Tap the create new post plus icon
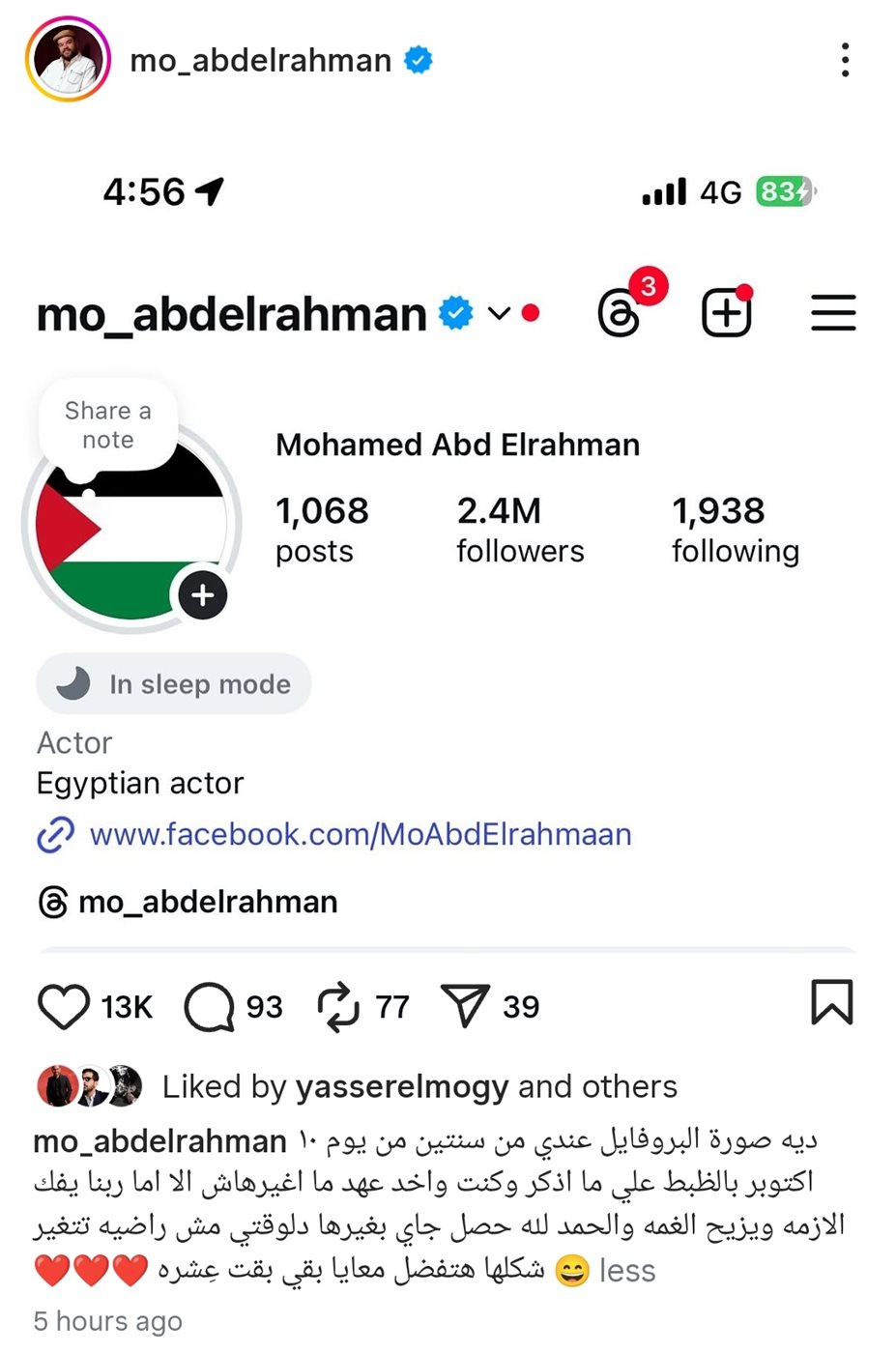896x1353 pixels. pos(726,314)
